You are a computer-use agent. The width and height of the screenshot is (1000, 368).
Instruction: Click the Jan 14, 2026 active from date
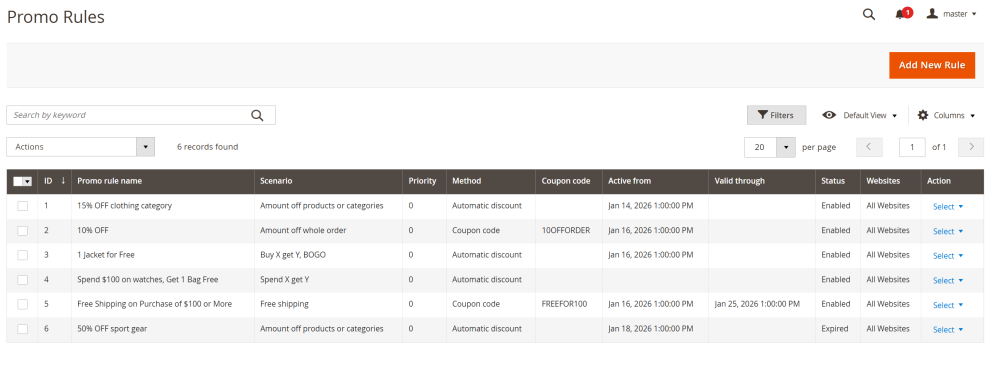[651, 206]
